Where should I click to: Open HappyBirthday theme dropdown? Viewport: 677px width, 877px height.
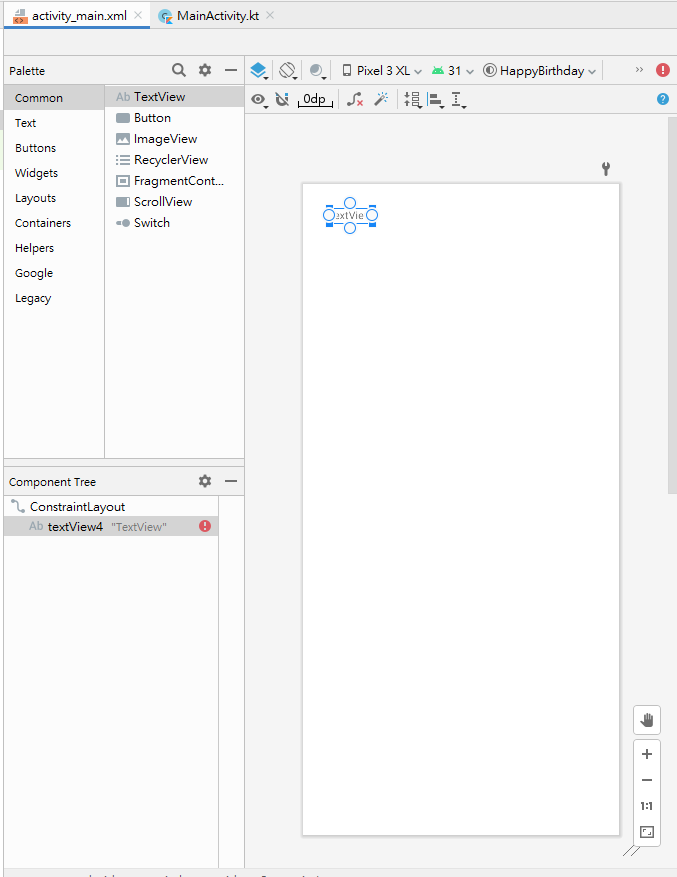click(539, 70)
